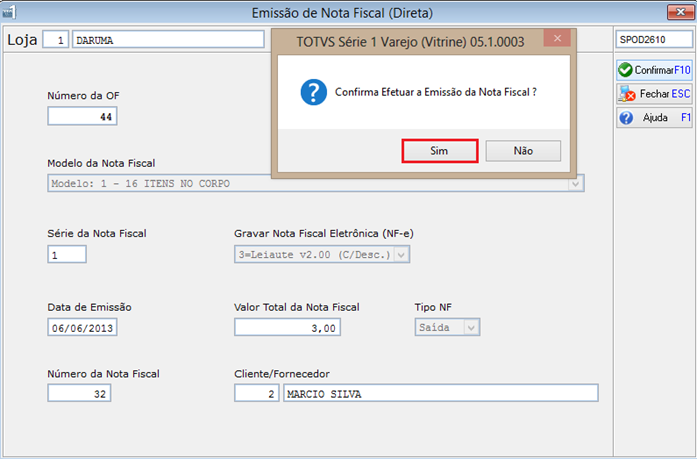Click the application icon in title bar
This screenshot has height=459, width=697.
8,12
